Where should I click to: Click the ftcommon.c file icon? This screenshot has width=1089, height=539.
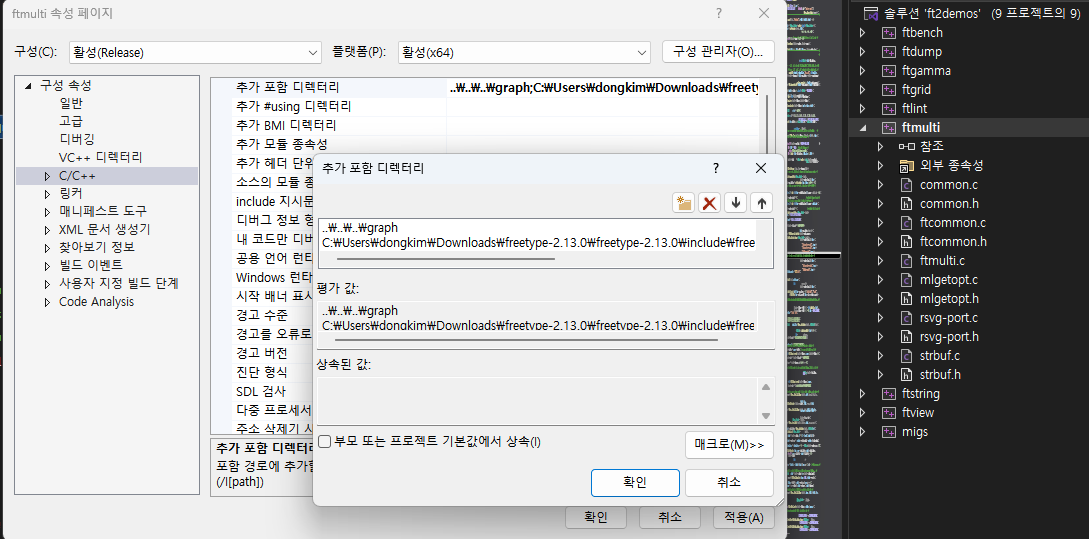[906, 223]
